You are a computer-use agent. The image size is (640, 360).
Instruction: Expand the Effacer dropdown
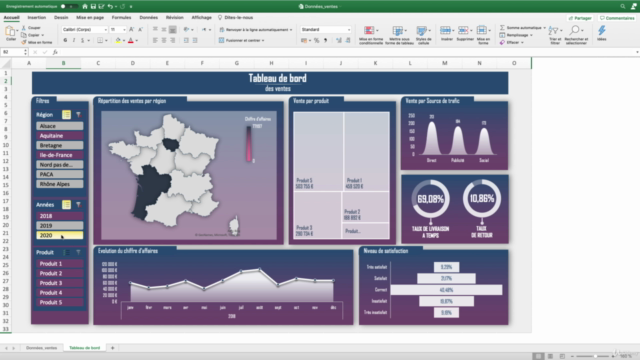tap(522, 42)
